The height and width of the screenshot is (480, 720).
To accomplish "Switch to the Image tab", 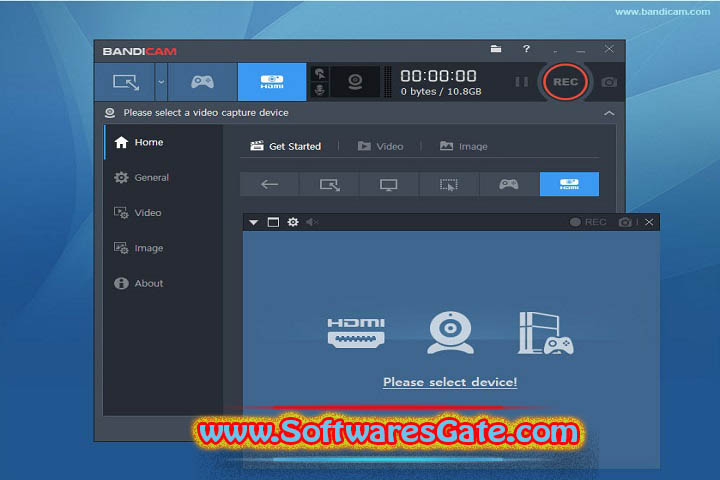I will point(464,147).
